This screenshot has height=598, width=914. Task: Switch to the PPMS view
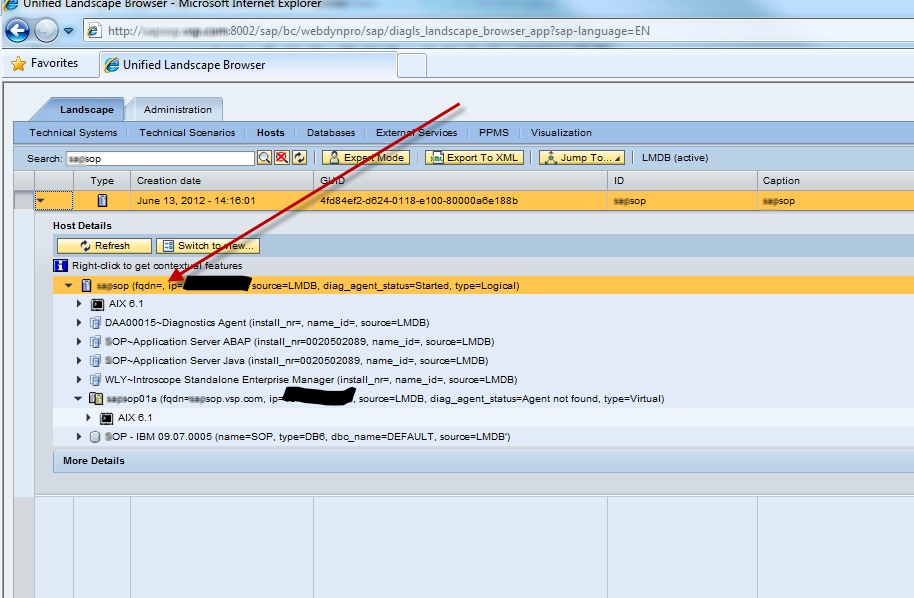(494, 133)
